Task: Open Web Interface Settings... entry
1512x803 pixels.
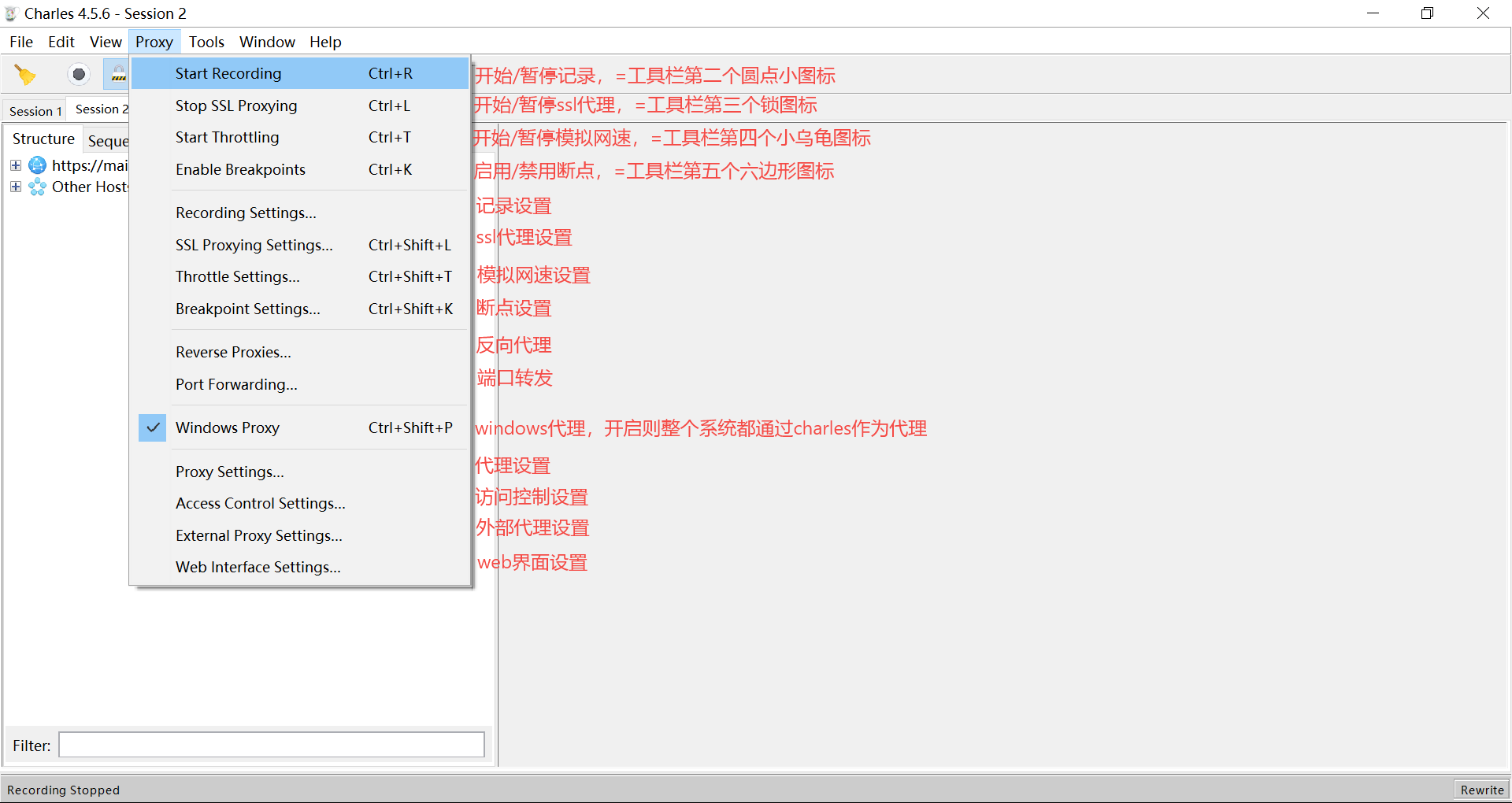Action: click(x=300, y=567)
